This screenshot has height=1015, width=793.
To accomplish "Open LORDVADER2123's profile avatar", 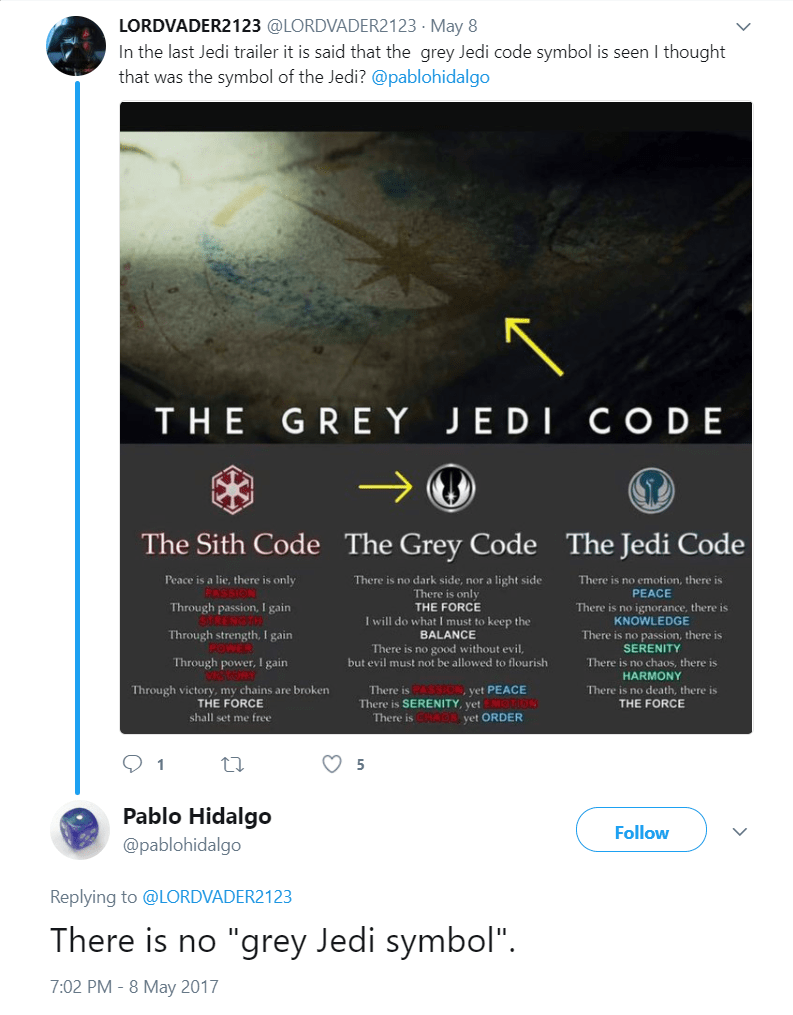I will click(x=76, y=44).
